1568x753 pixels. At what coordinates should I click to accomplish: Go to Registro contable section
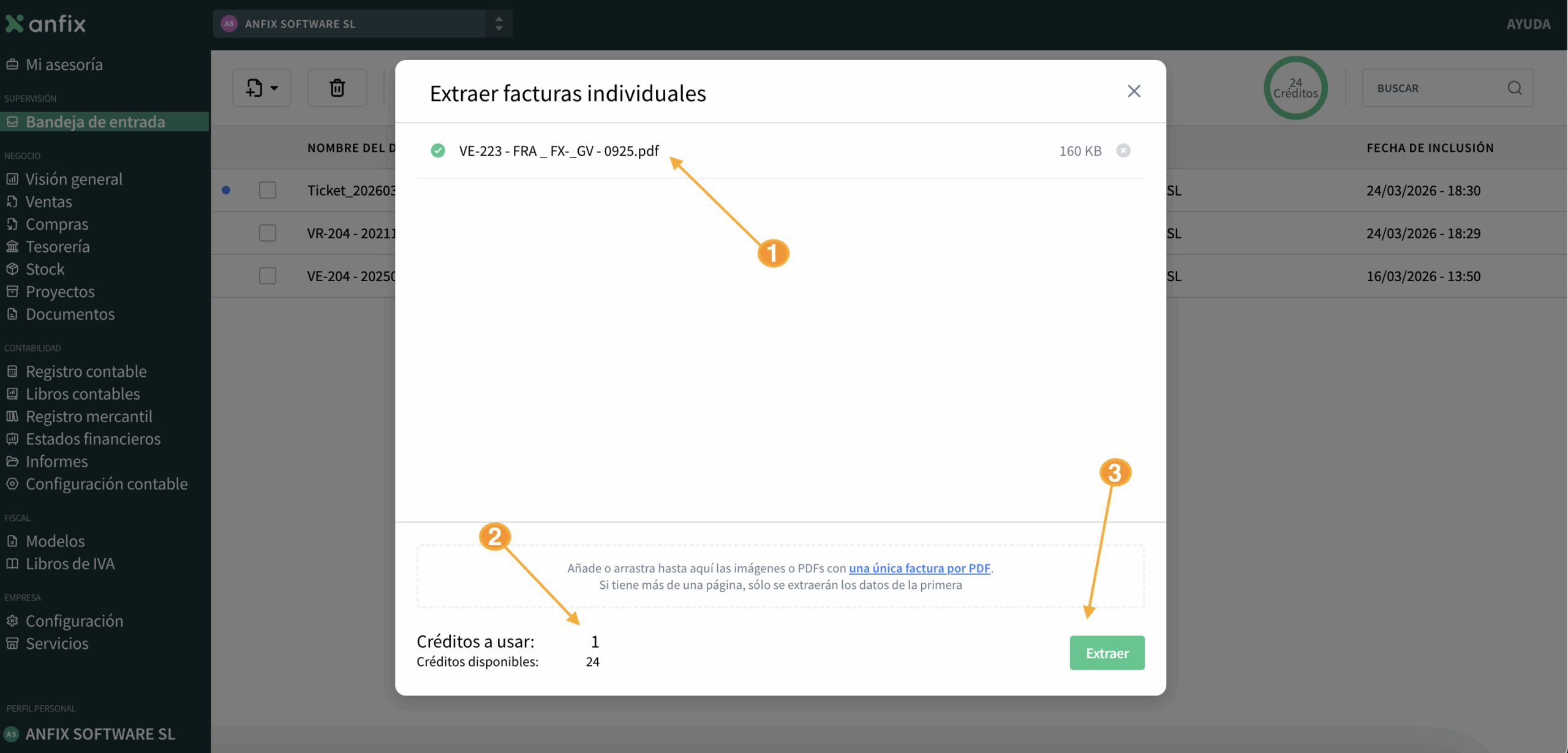[x=86, y=371]
